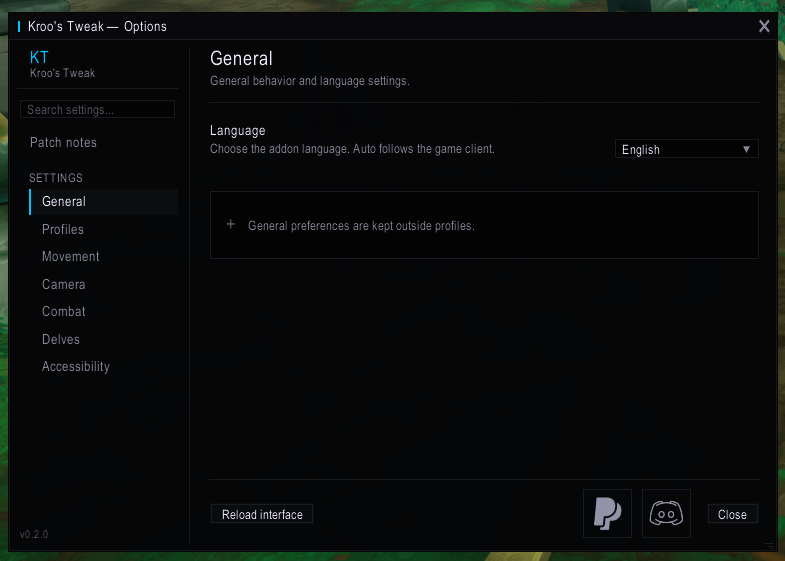785x561 pixels.
Task: Switch to Profiles settings
Action: pos(63,229)
